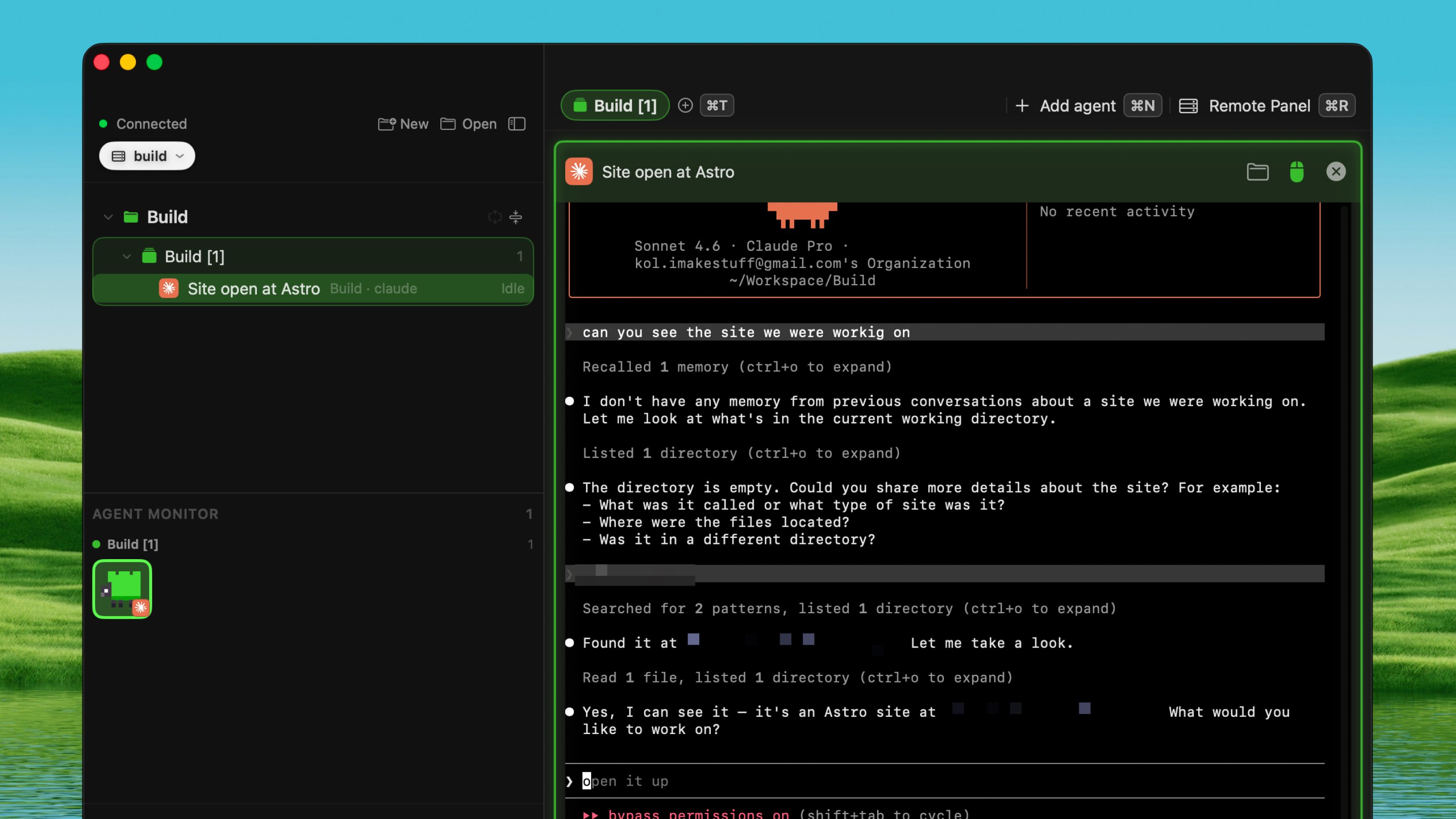Click the AGENT MONITOR header
Image resolution: width=1456 pixels, height=819 pixels.
(155, 514)
